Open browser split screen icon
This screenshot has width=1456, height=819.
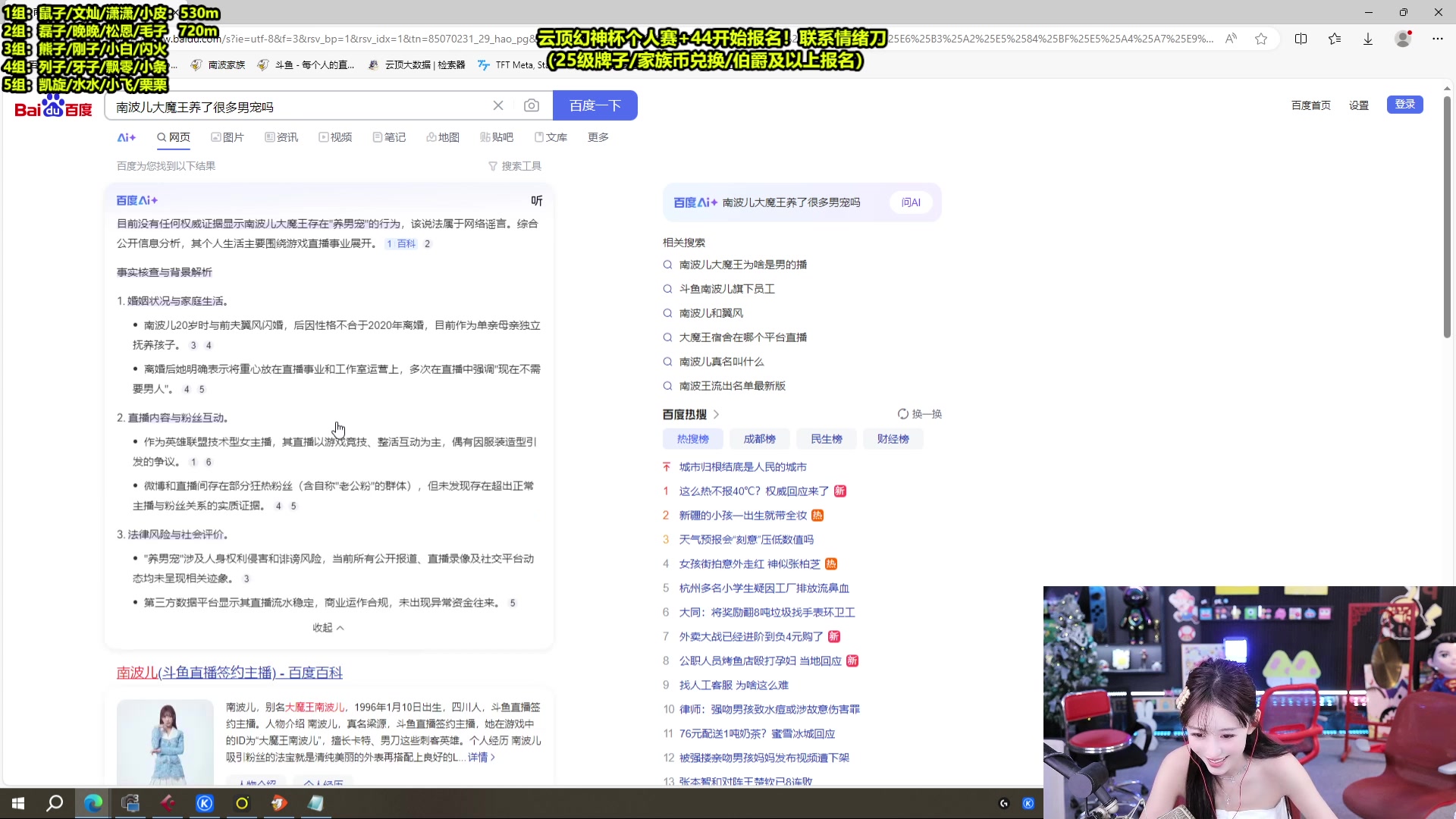[x=1301, y=39]
